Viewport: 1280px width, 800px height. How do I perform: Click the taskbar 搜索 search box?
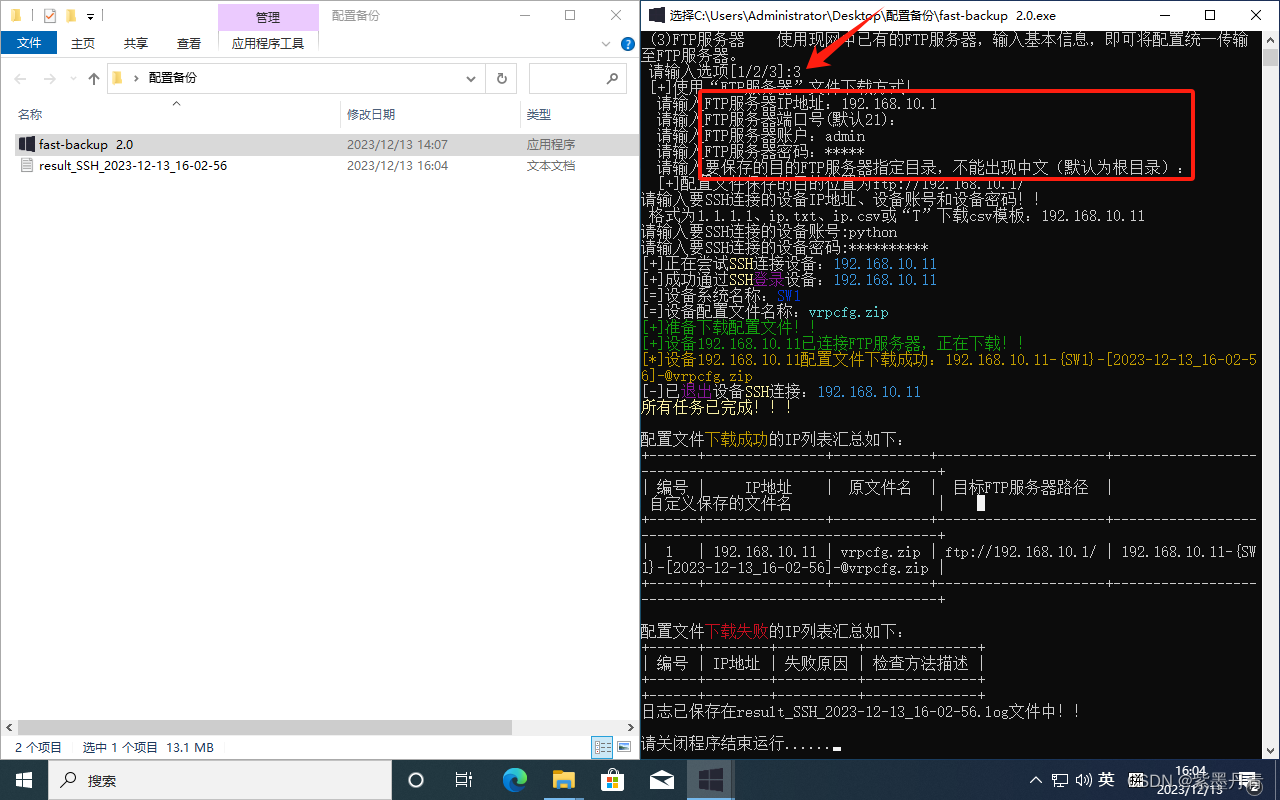coord(220,780)
